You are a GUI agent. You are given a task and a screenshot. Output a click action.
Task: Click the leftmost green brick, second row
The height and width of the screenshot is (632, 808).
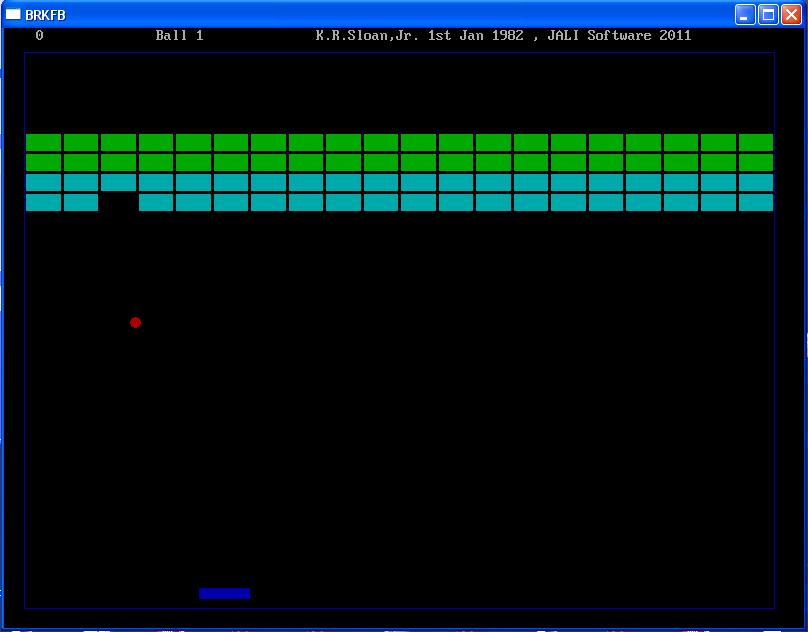[43, 162]
